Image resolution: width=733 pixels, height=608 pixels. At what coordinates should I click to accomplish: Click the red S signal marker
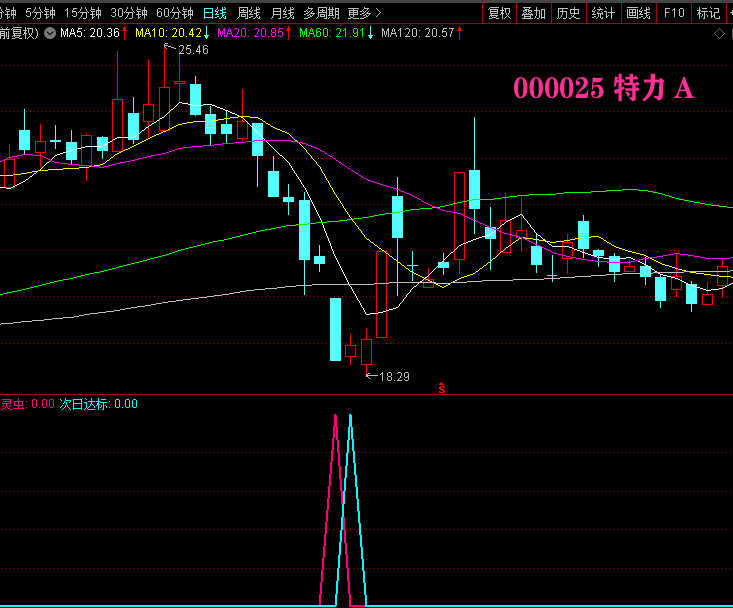point(442,388)
